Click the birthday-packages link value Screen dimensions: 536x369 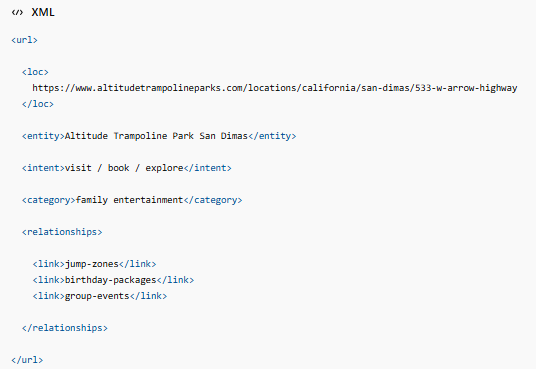[110, 280]
